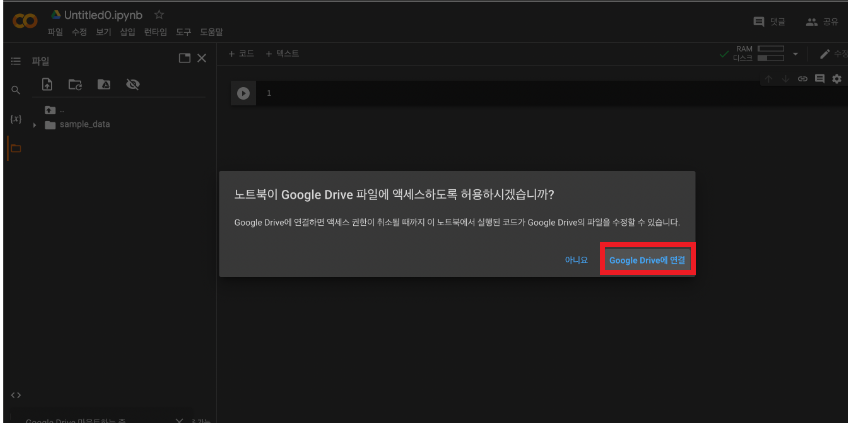Open the 수정 menu in the menu bar

[79, 32]
